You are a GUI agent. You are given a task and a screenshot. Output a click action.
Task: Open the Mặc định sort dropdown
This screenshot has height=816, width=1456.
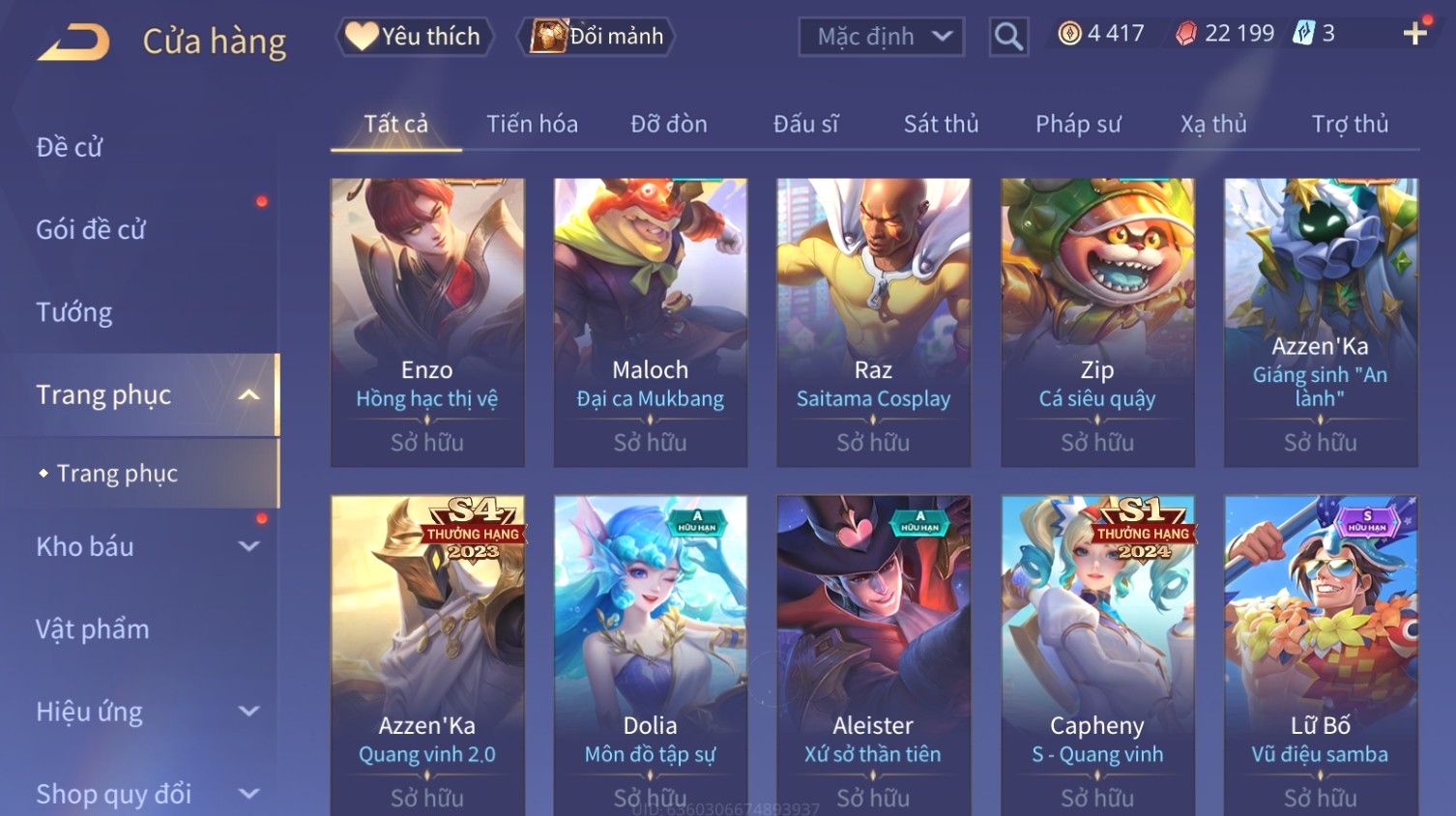(882, 37)
